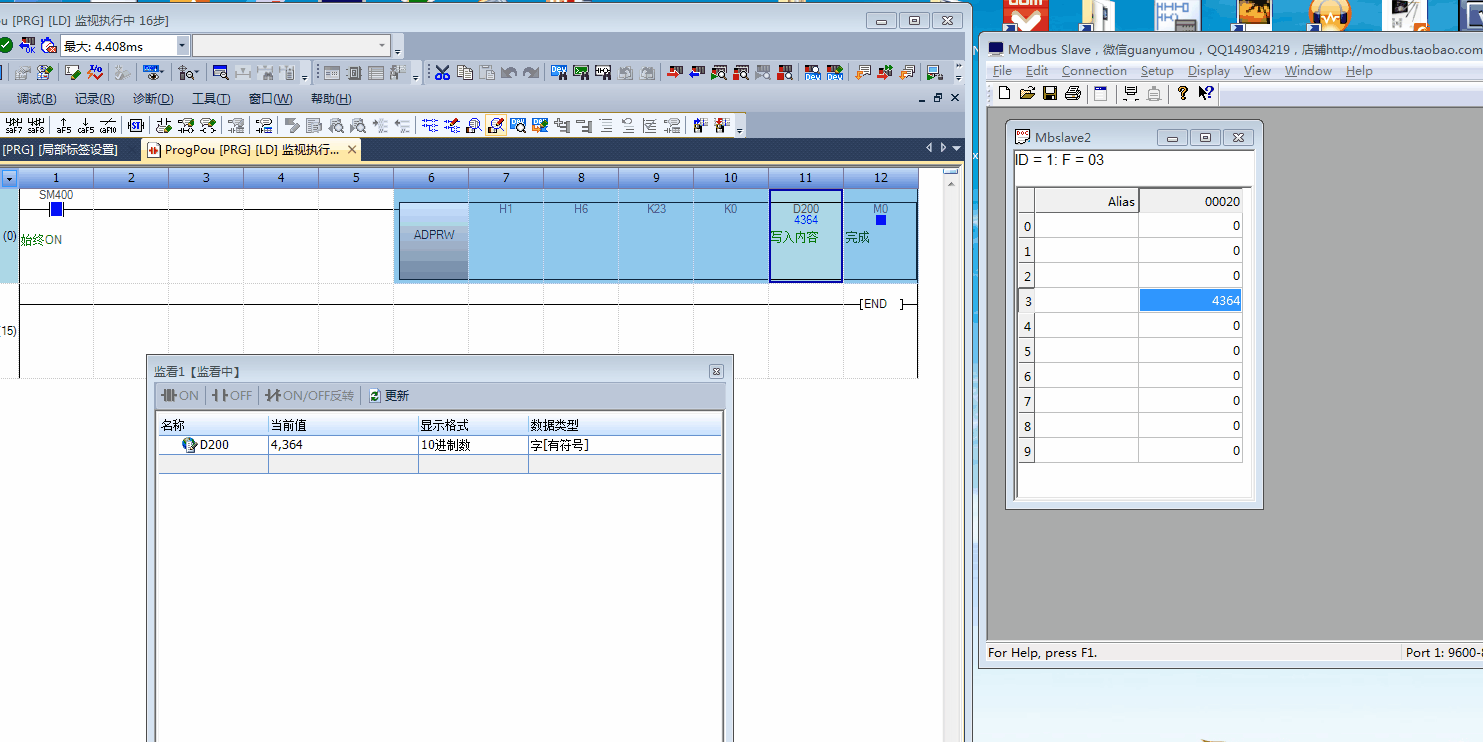
Task: Toggle ON button in watch window
Action: (180, 396)
